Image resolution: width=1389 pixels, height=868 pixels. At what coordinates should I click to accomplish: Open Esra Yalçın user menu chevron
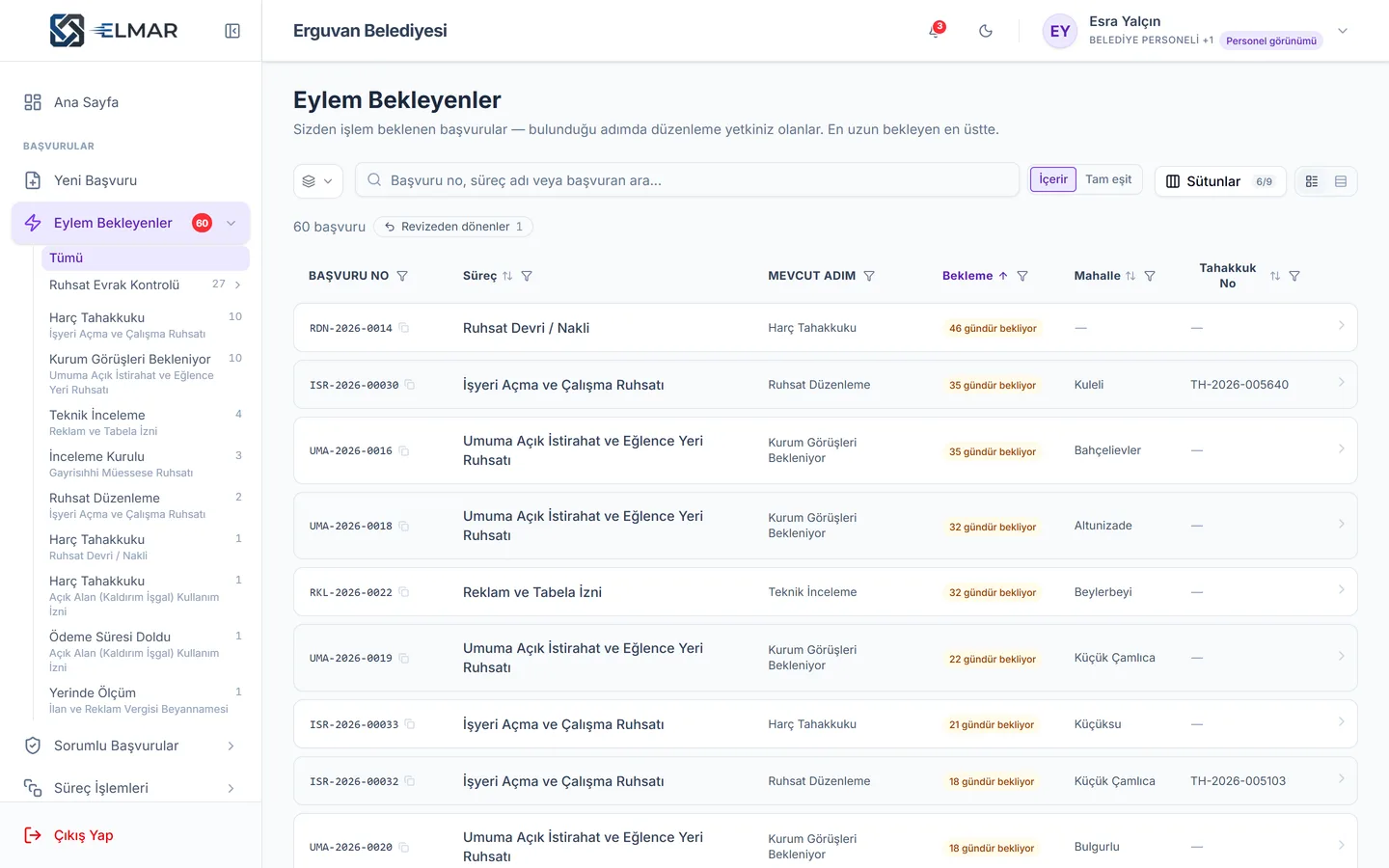tap(1343, 31)
